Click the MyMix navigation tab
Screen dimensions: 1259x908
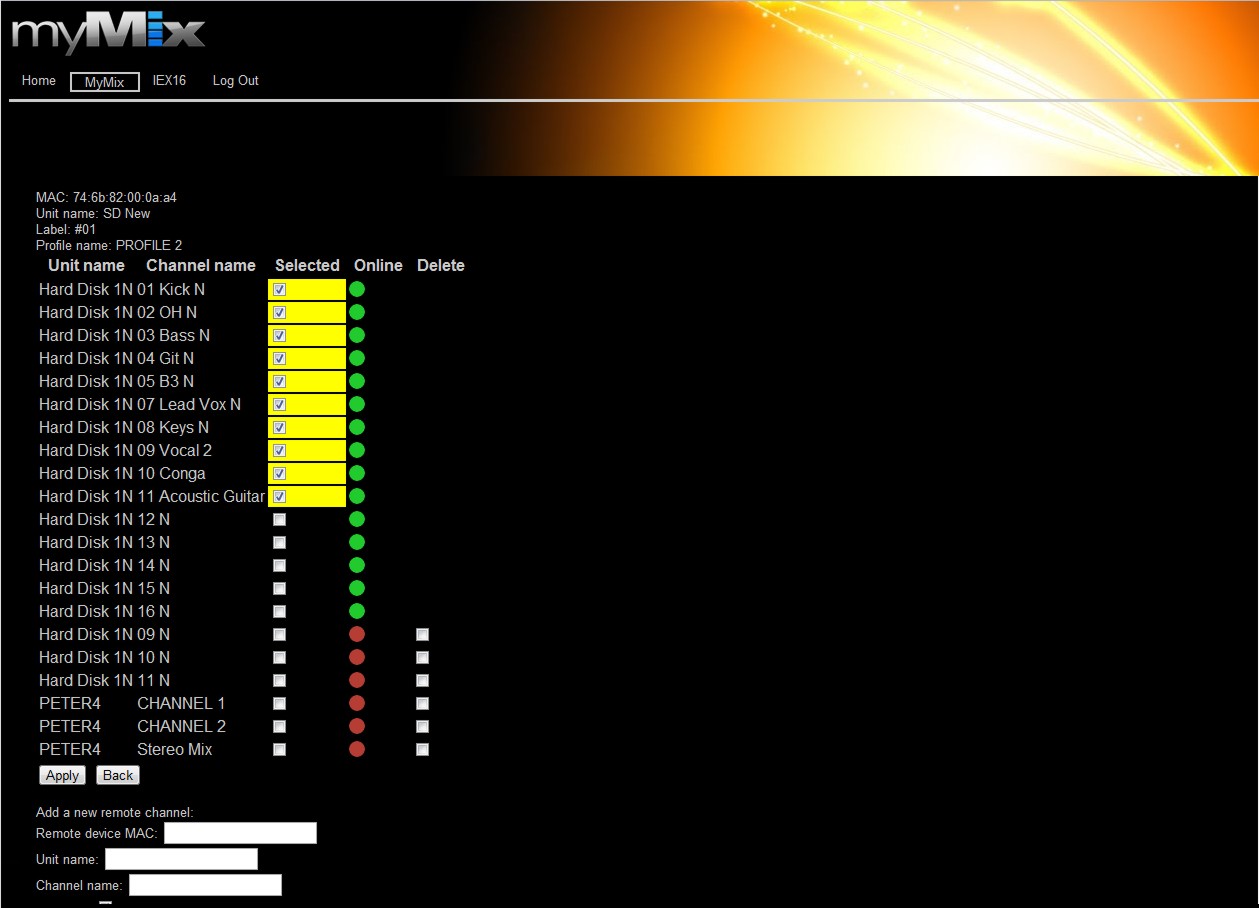click(104, 82)
